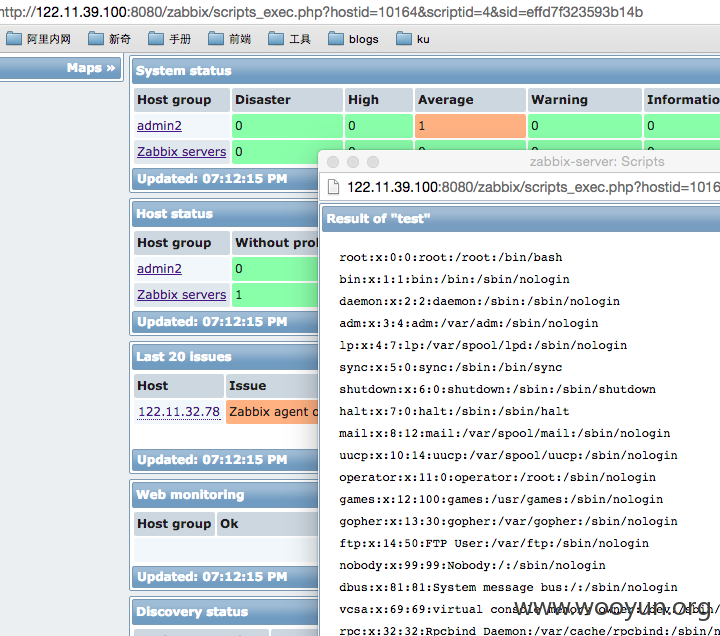Open the 新奇 bookmark folder
Image resolution: width=720 pixels, height=636 pixels.
pyautogui.click(x=109, y=39)
